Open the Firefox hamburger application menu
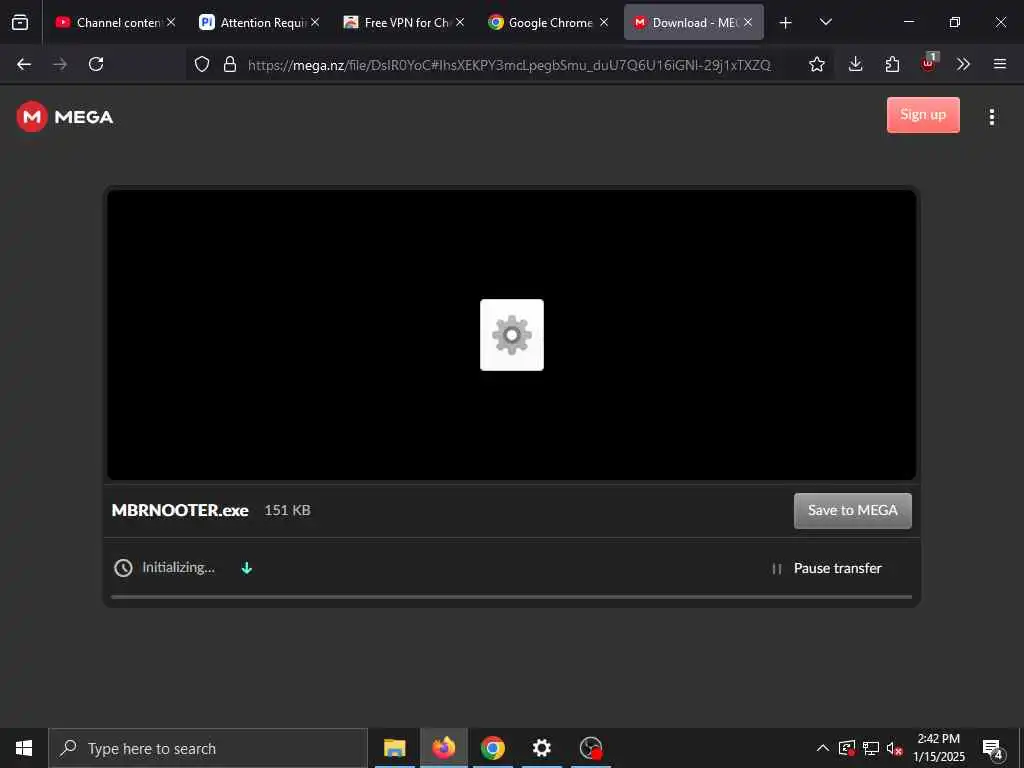 (x=1000, y=64)
